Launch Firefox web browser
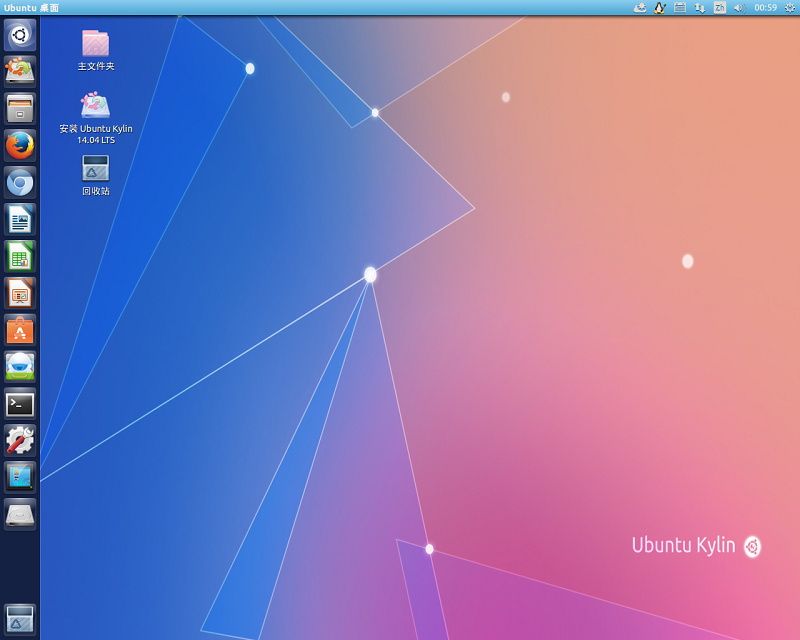 (20, 145)
